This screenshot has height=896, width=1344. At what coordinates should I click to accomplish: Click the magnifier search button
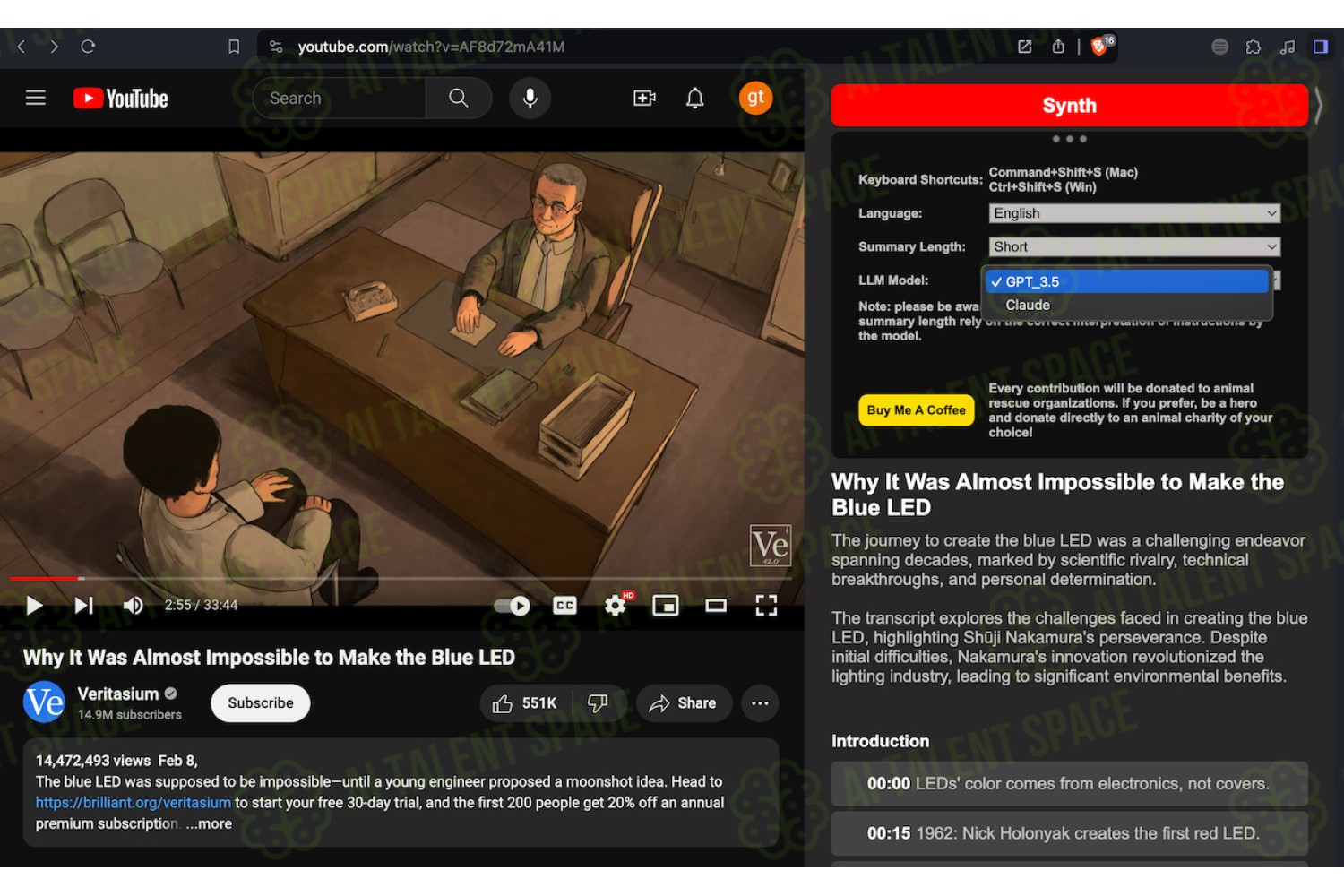[x=459, y=98]
